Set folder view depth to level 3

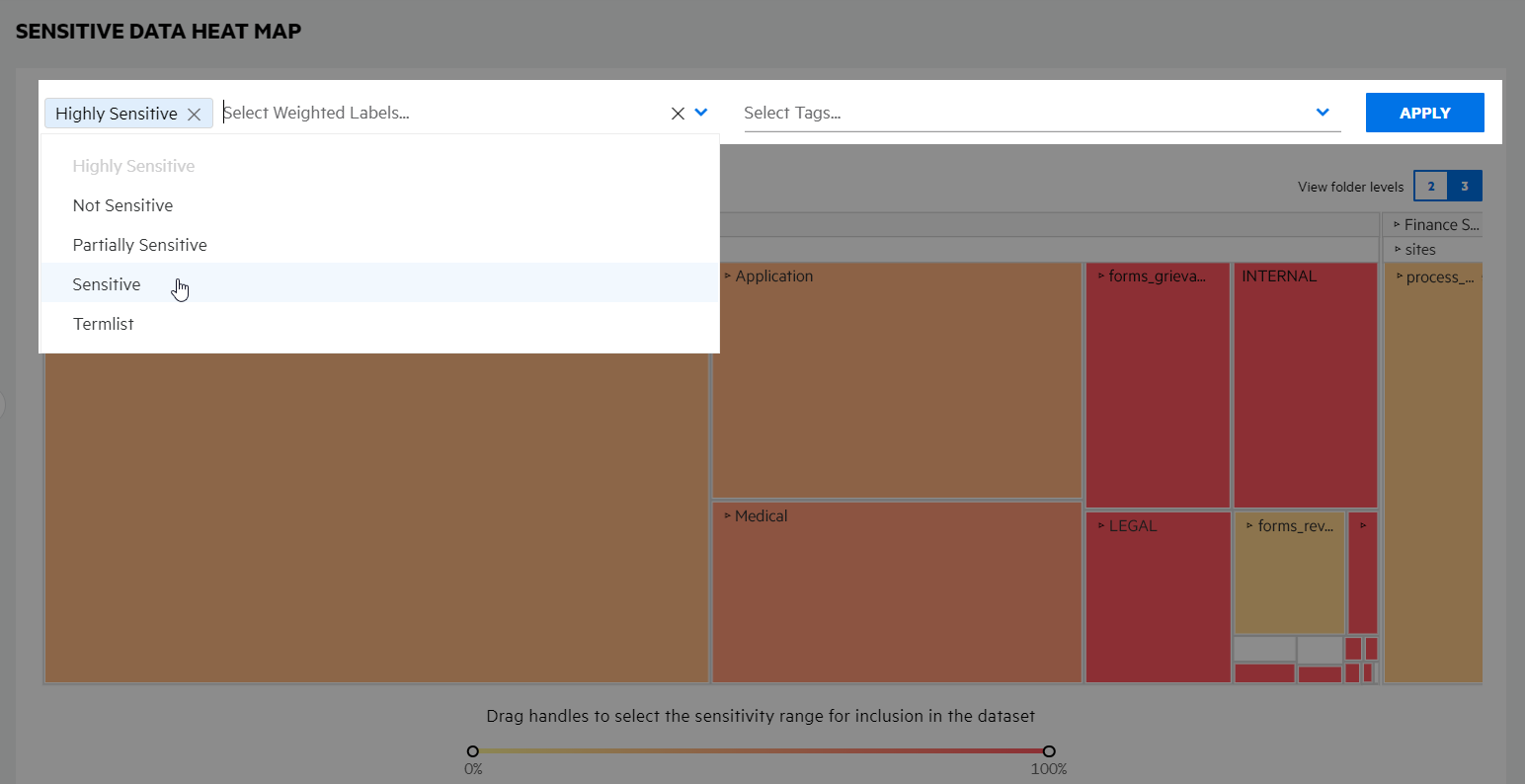click(x=1466, y=186)
